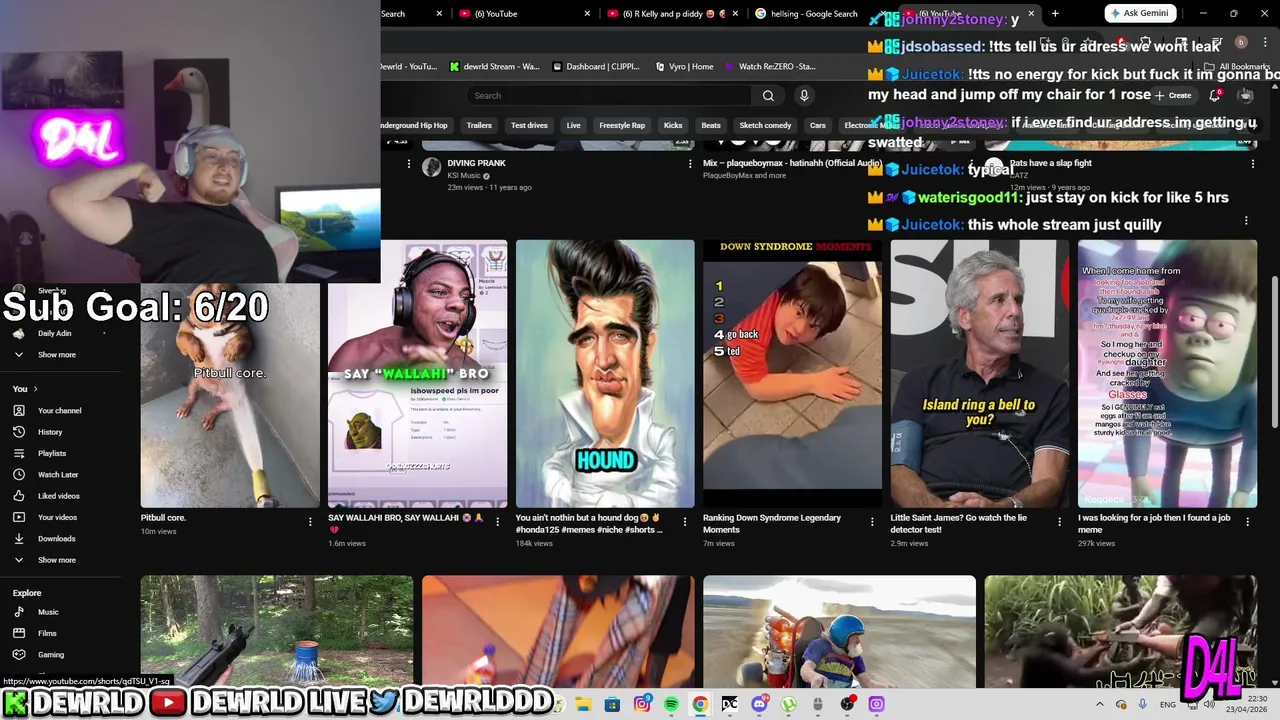Open more options for Little Saint James short
This screenshot has height=720, width=1280.
(x=1060, y=521)
